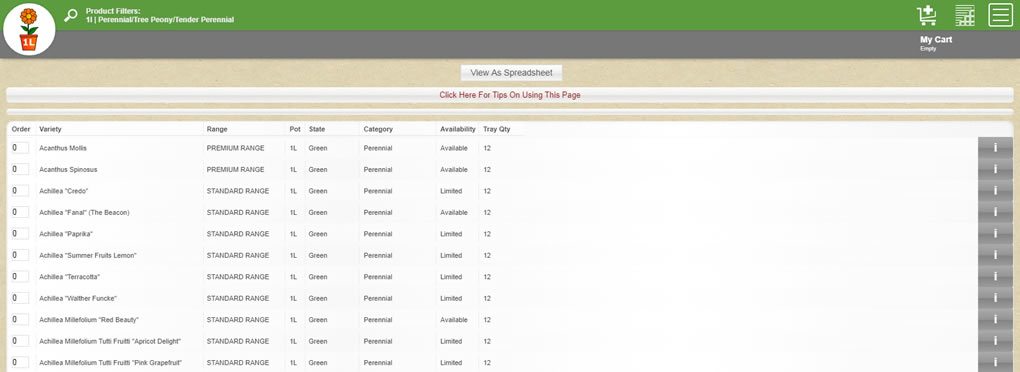Show info for Acanthus Mollis

(x=995, y=148)
